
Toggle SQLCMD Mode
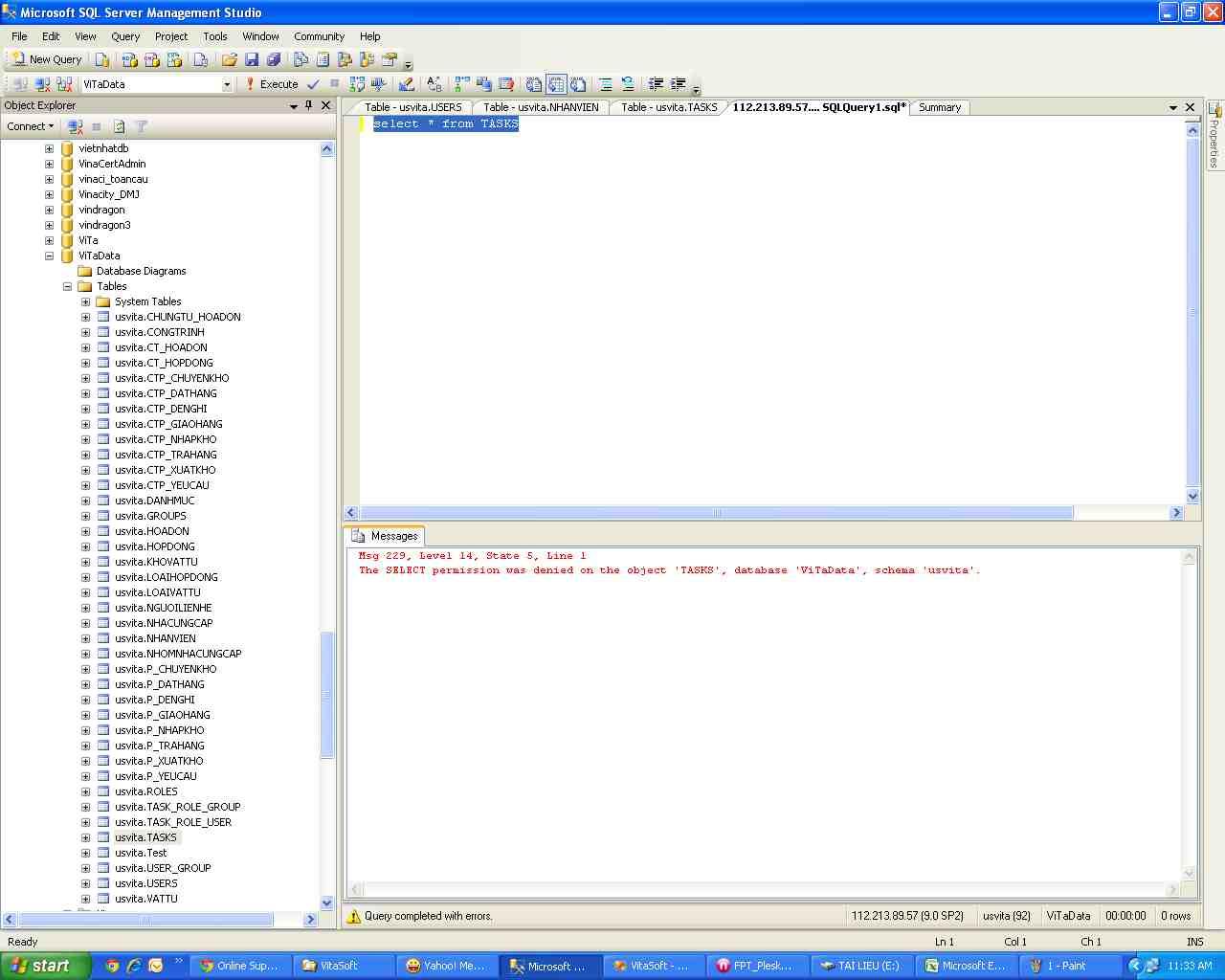pyautogui.click(x=506, y=84)
